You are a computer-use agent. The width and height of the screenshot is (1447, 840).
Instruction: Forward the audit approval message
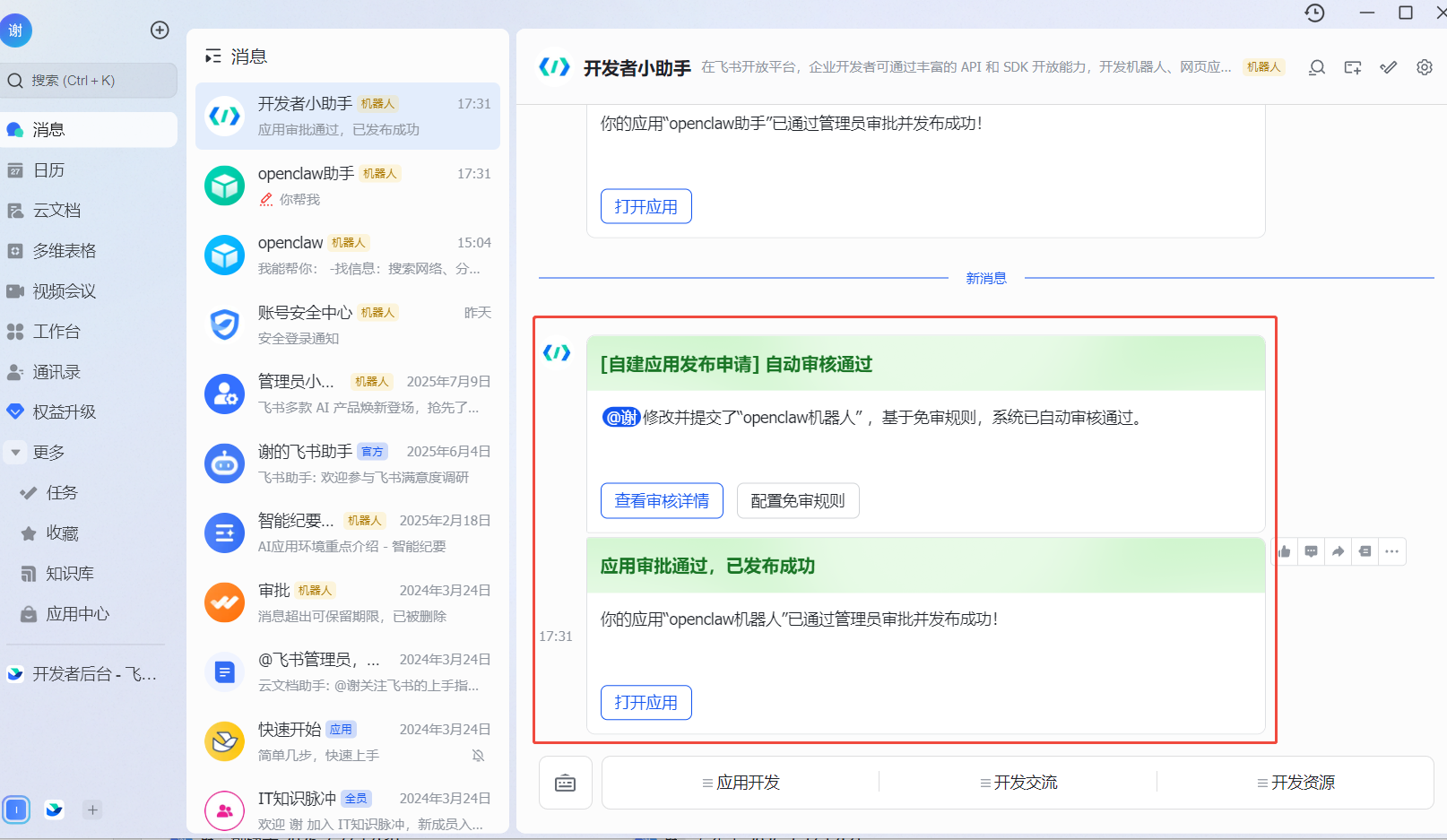(1338, 551)
